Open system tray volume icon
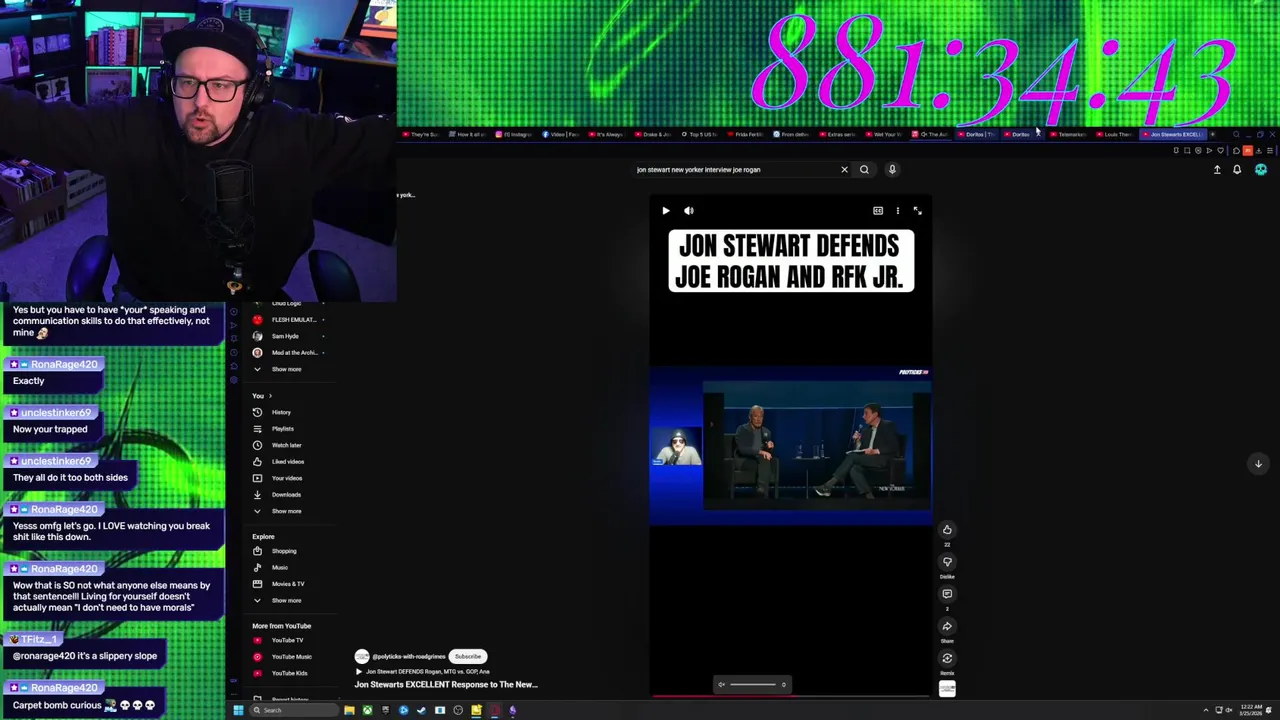The width and height of the screenshot is (1280, 720). tap(1229, 711)
